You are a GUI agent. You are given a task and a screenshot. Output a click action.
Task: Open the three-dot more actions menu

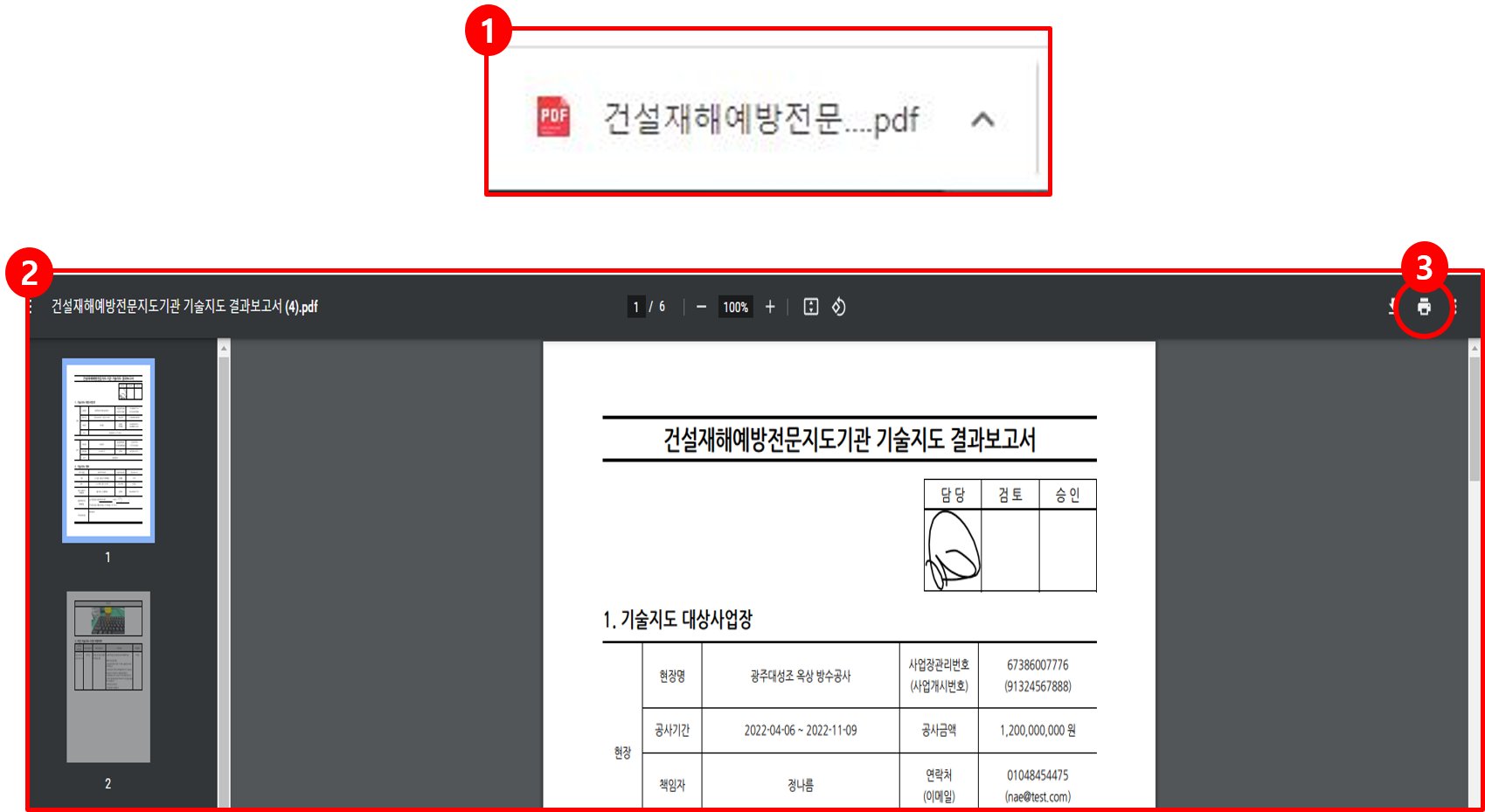pyautogui.click(x=1455, y=307)
